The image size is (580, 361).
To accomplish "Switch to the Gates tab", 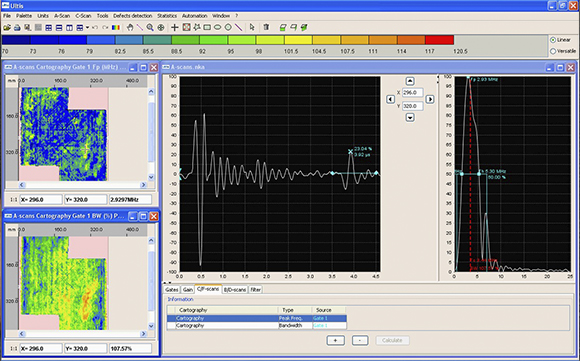I will 172,290.
